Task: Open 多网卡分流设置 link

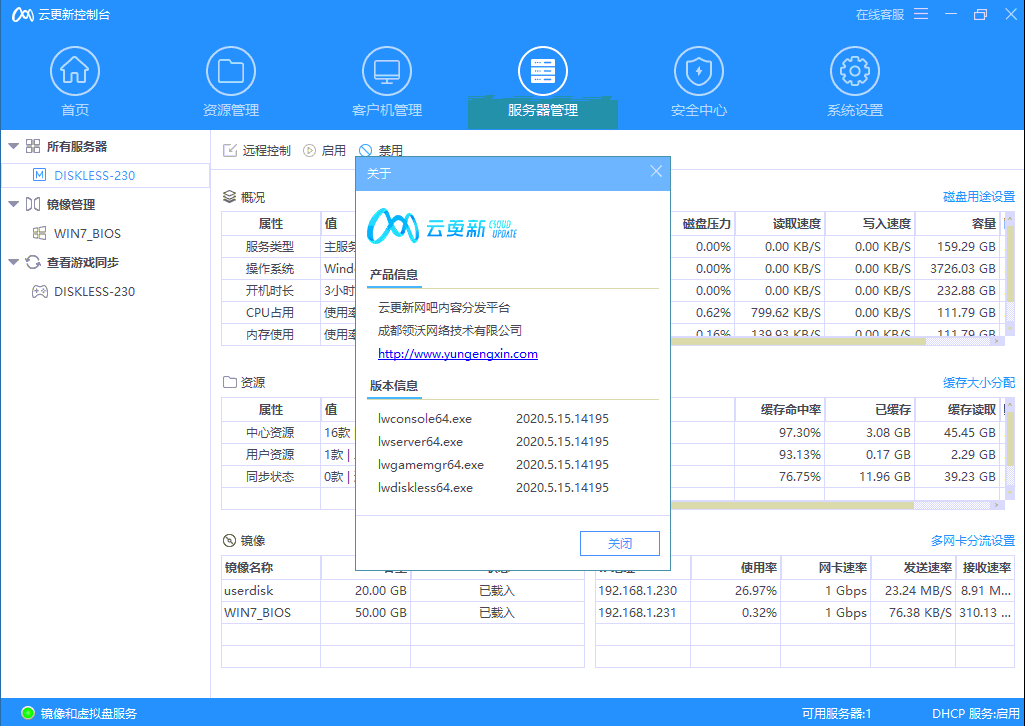Action: pyautogui.click(x=973, y=540)
